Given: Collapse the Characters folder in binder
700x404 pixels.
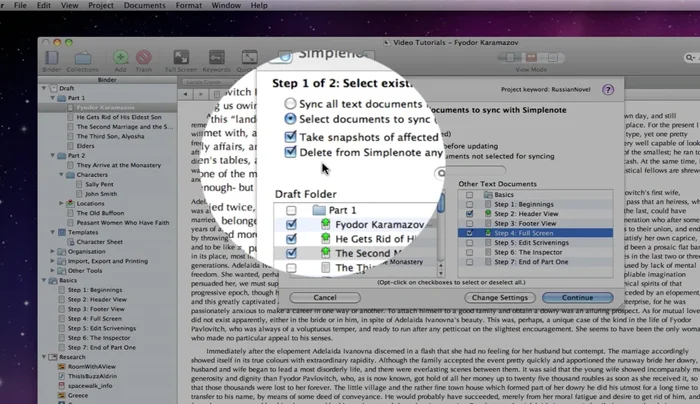Looking at the screenshot, I should pos(60,173).
